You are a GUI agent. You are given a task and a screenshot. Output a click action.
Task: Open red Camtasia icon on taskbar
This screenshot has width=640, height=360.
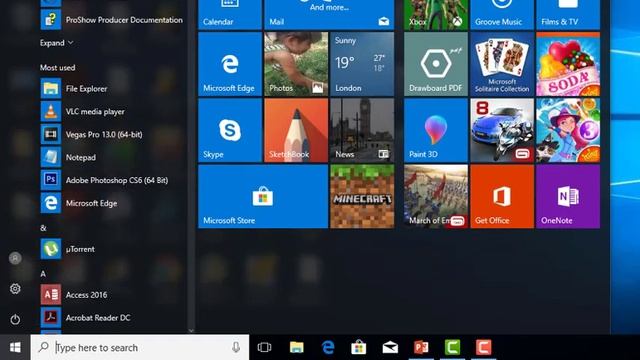click(483, 347)
